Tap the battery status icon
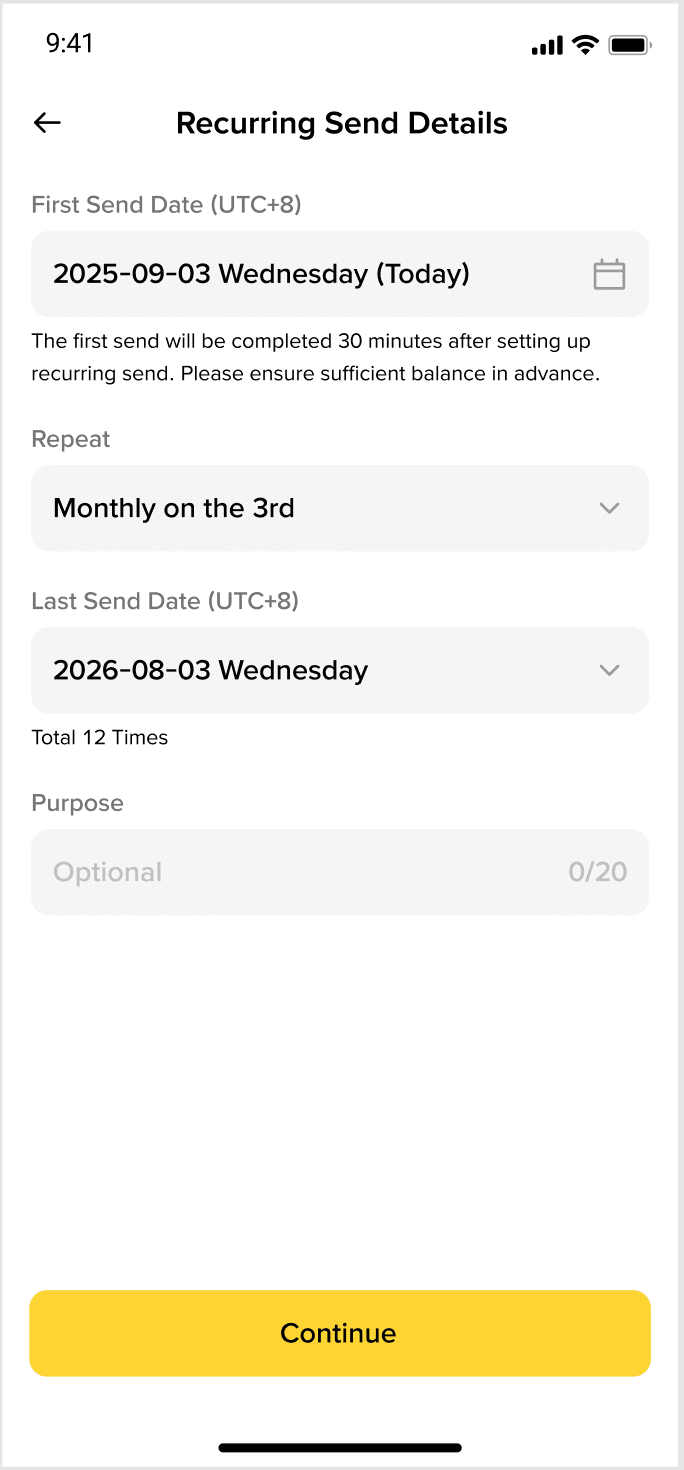The height and width of the screenshot is (1470, 684). pos(630,45)
